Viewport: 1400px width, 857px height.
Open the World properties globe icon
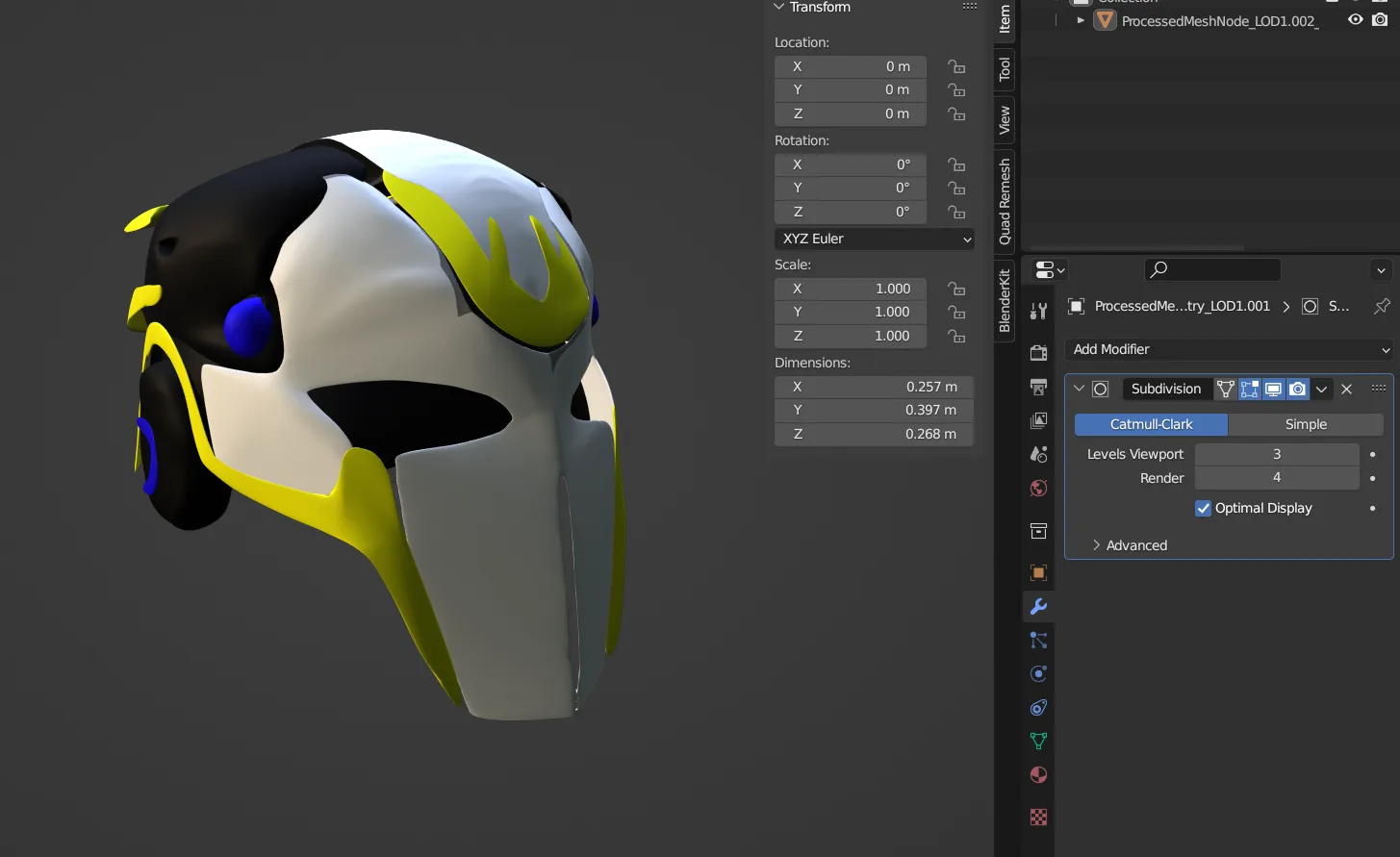pyautogui.click(x=1038, y=489)
